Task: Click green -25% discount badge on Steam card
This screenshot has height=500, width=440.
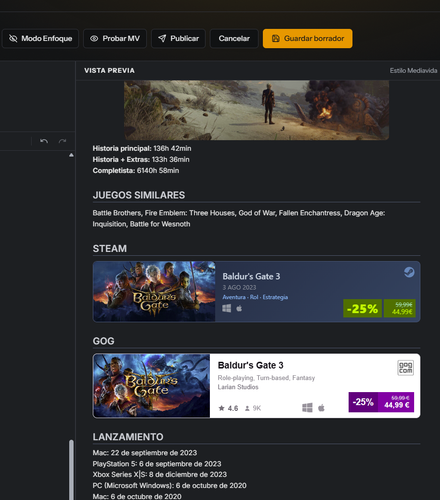Action: tap(362, 308)
